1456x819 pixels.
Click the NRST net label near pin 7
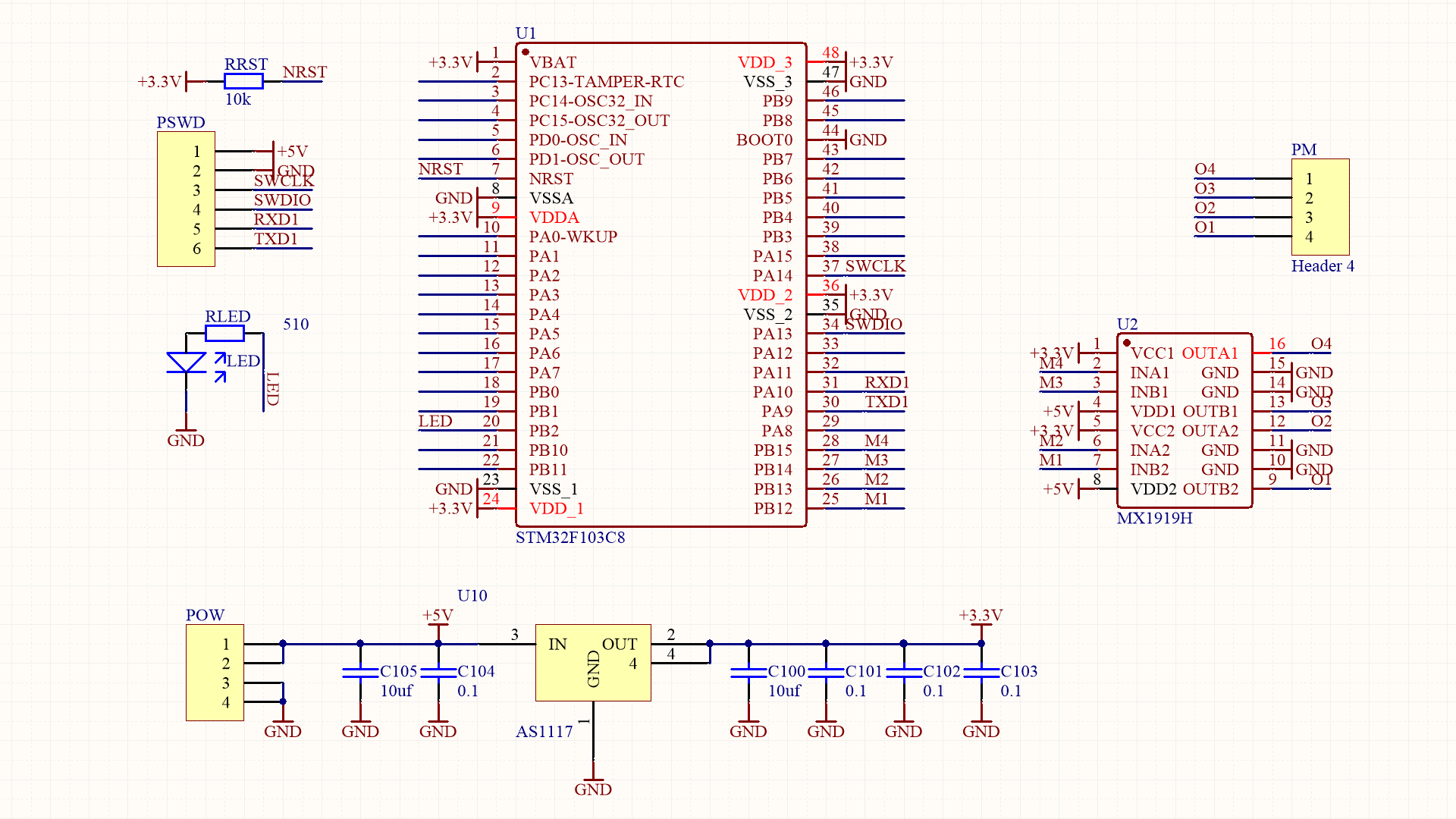click(440, 169)
